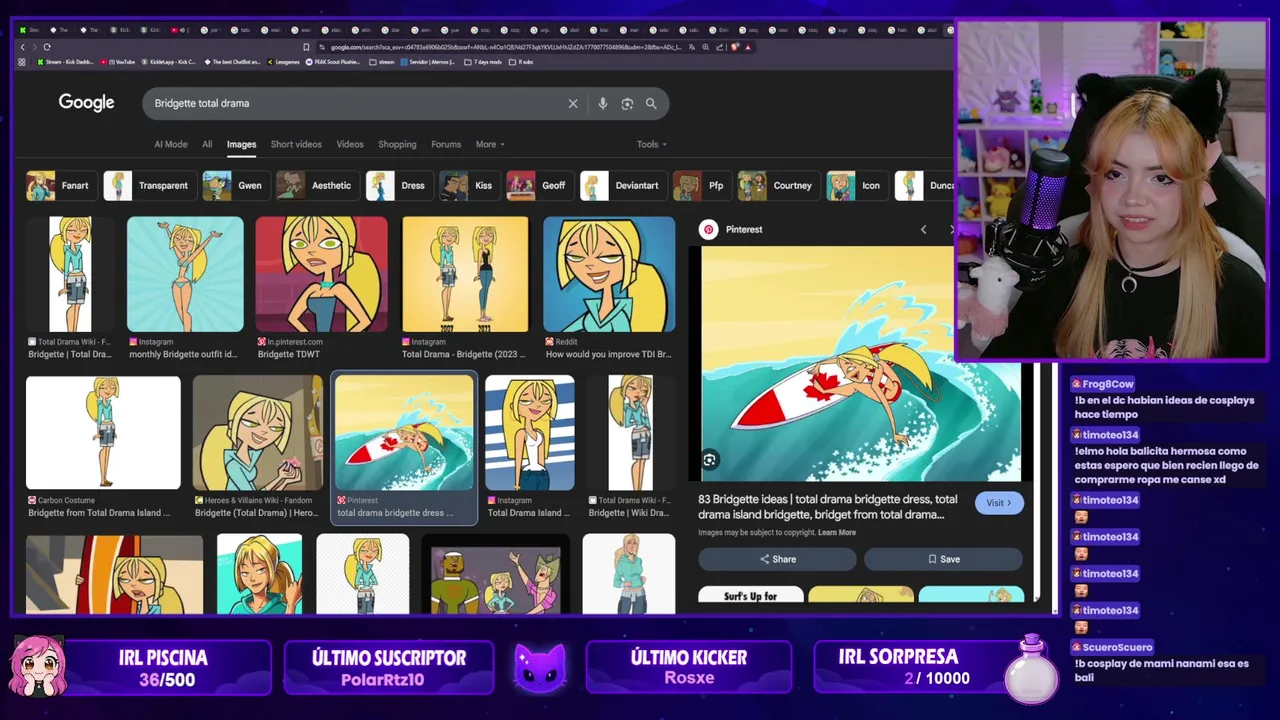Open the KickLet.app bookmark
The height and width of the screenshot is (720, 1280).
[x=168, y=62]
